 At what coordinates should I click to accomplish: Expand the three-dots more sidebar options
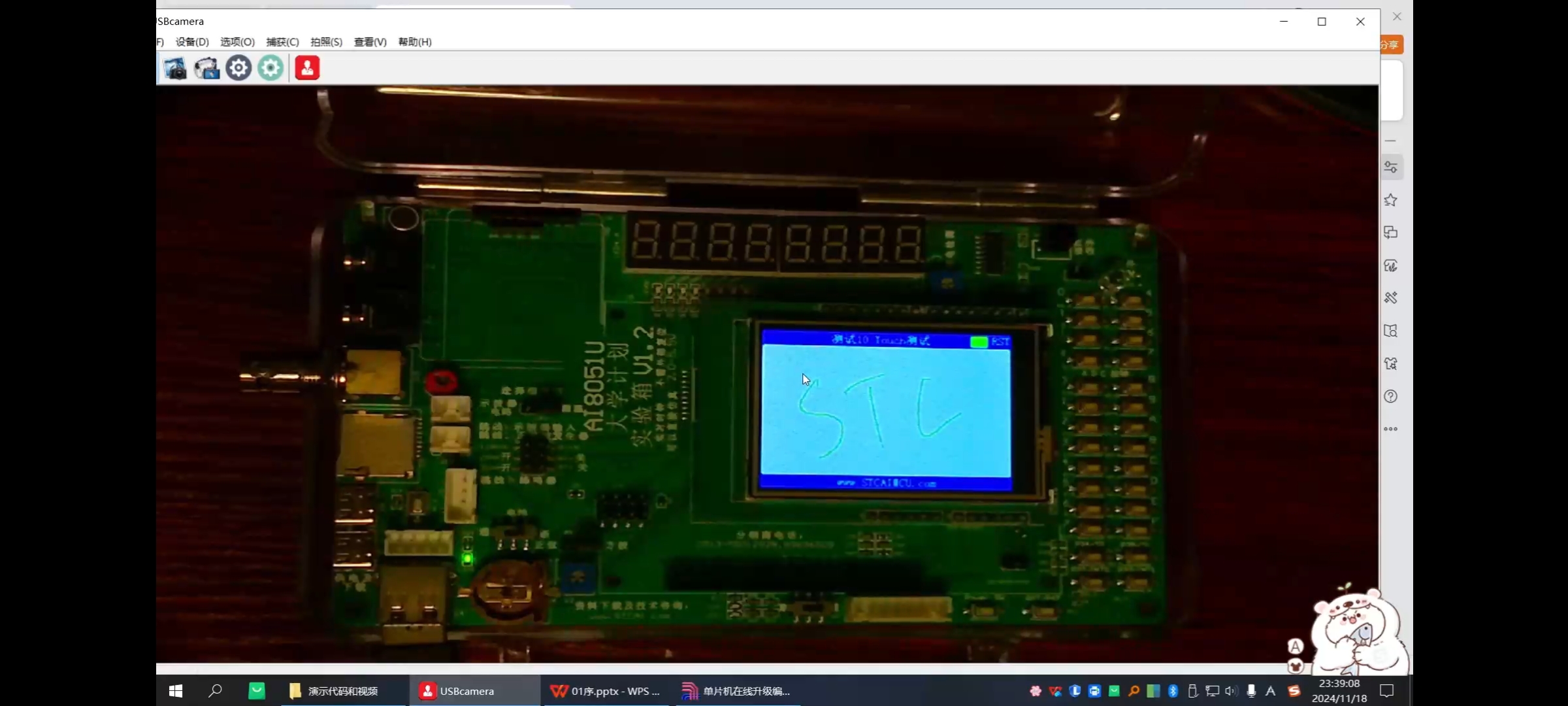[1391, 429]
